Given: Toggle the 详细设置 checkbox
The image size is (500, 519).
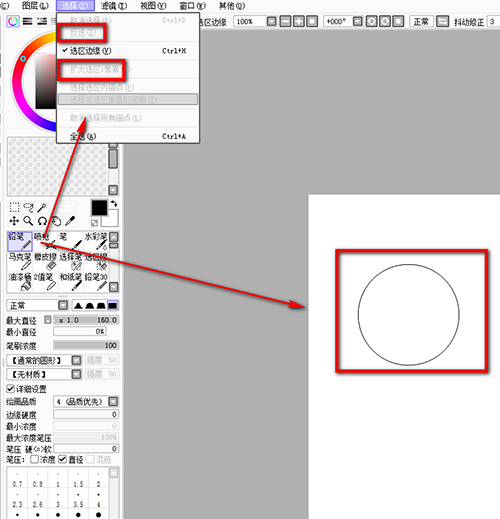Looking at the screenshot, I should [x=10, y=389].
